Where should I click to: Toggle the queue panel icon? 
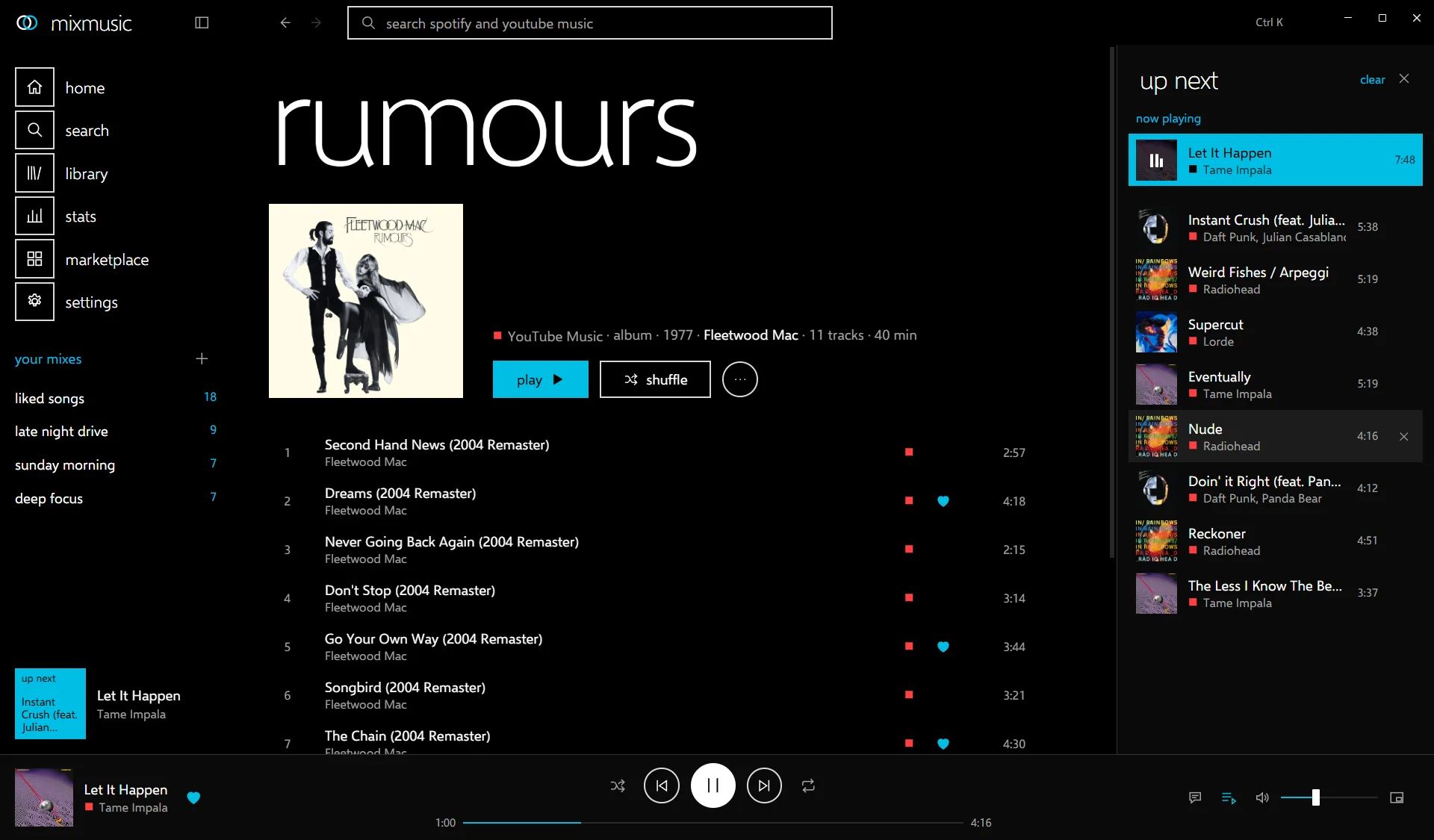click(x=1229, y=797)
